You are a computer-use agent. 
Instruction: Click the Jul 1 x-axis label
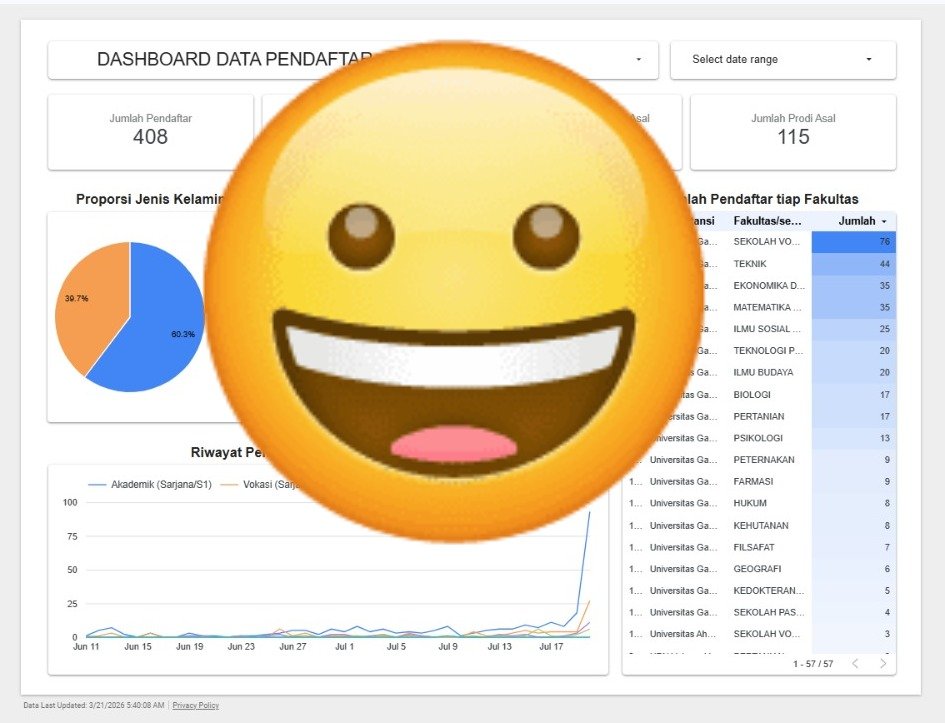345,646
